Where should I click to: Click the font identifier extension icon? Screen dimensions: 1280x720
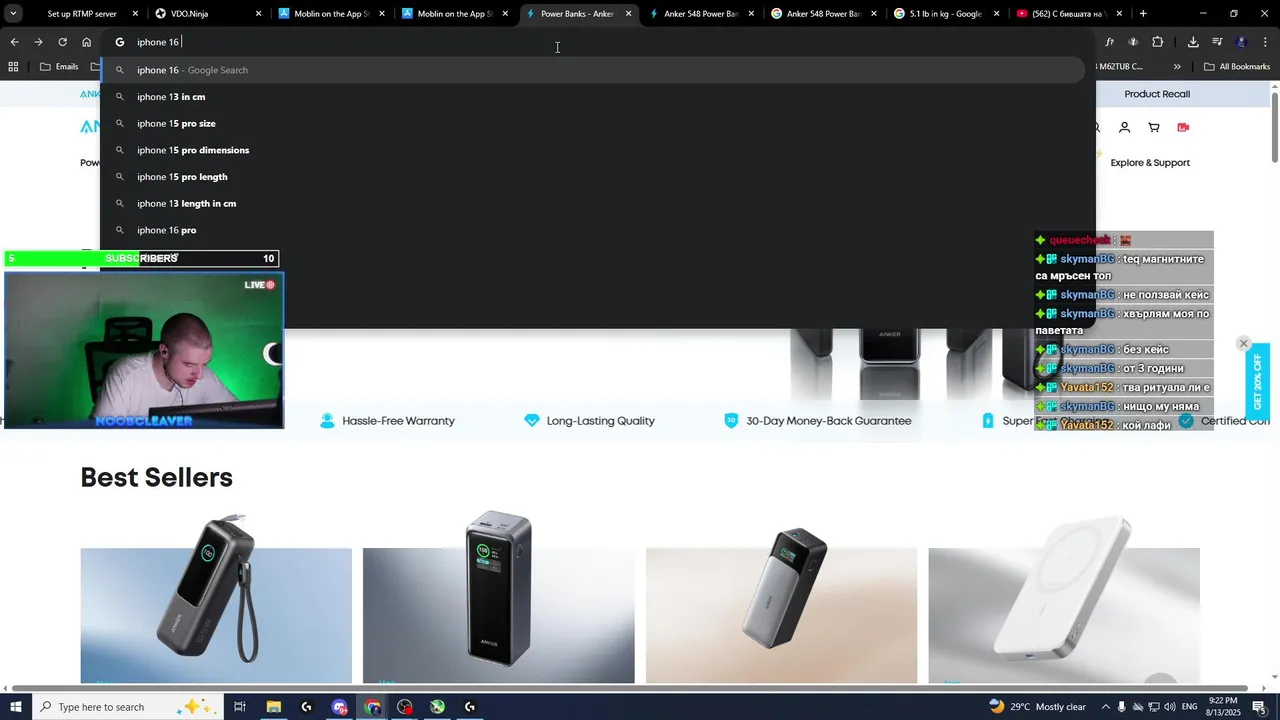coord(1109,42)
